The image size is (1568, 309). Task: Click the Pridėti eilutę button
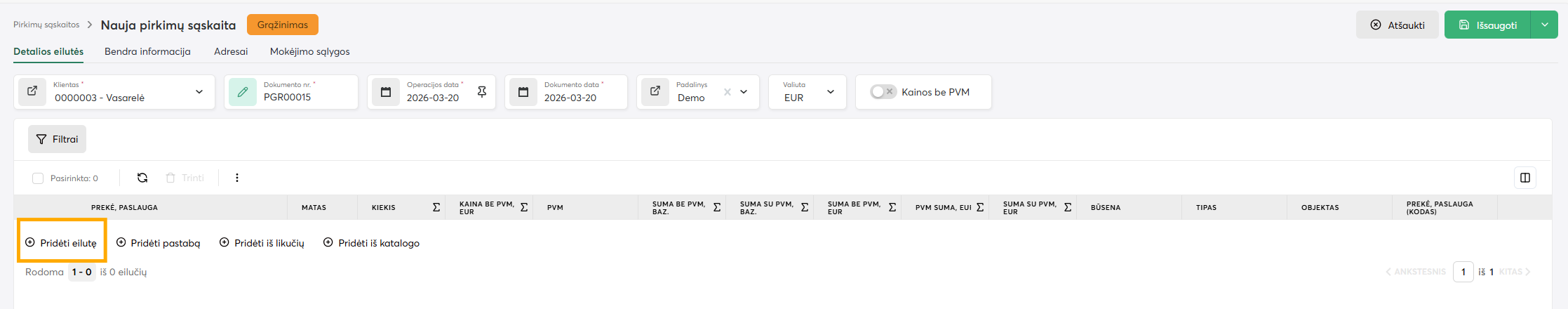62,243
